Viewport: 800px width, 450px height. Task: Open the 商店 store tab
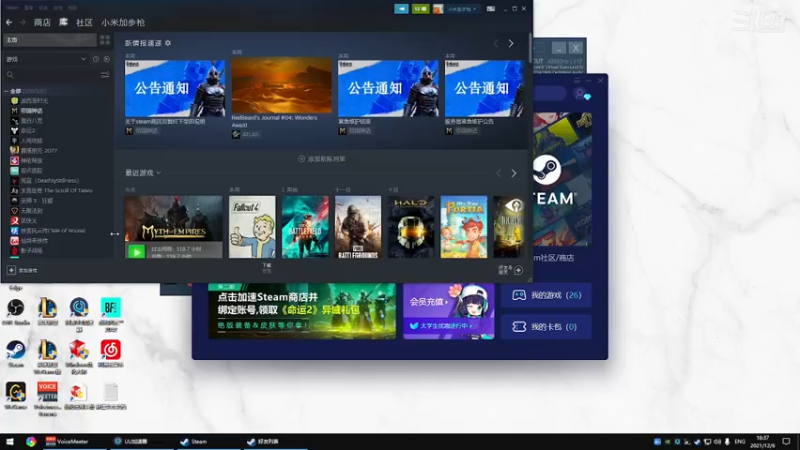42,22
